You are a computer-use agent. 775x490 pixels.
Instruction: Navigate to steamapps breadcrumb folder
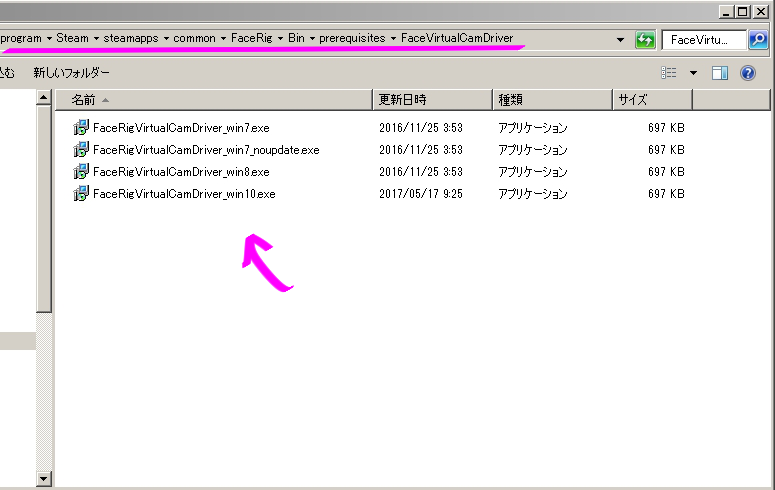point(131,38)
